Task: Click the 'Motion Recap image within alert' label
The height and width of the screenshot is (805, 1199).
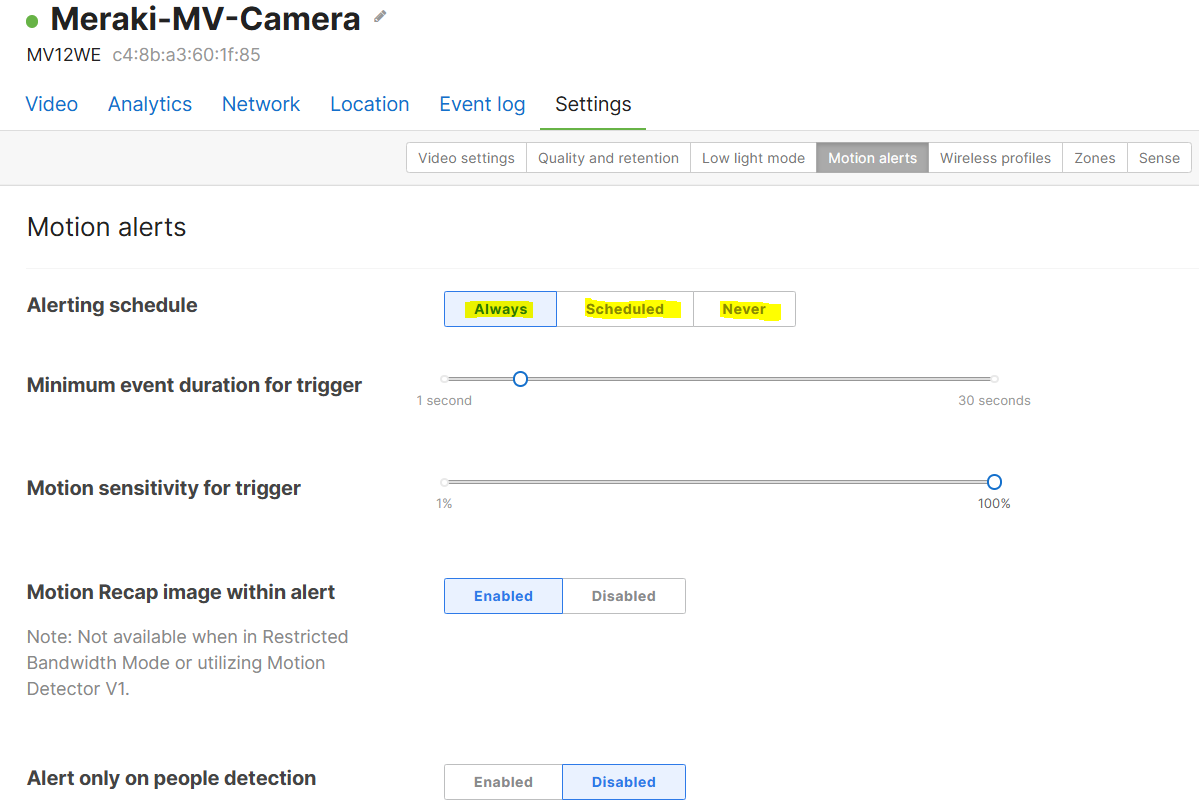Action: tap(181, 592)
